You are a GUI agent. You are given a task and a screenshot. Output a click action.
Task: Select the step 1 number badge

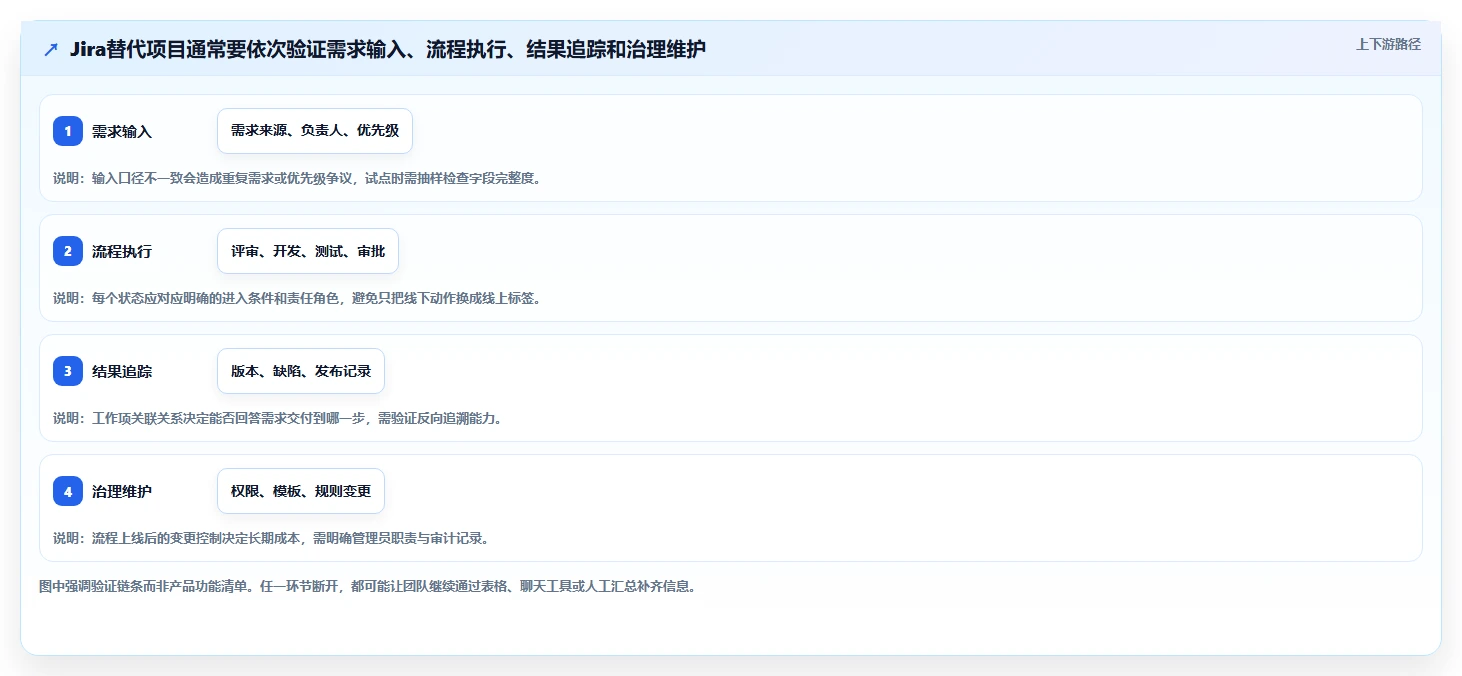point(68,131)
